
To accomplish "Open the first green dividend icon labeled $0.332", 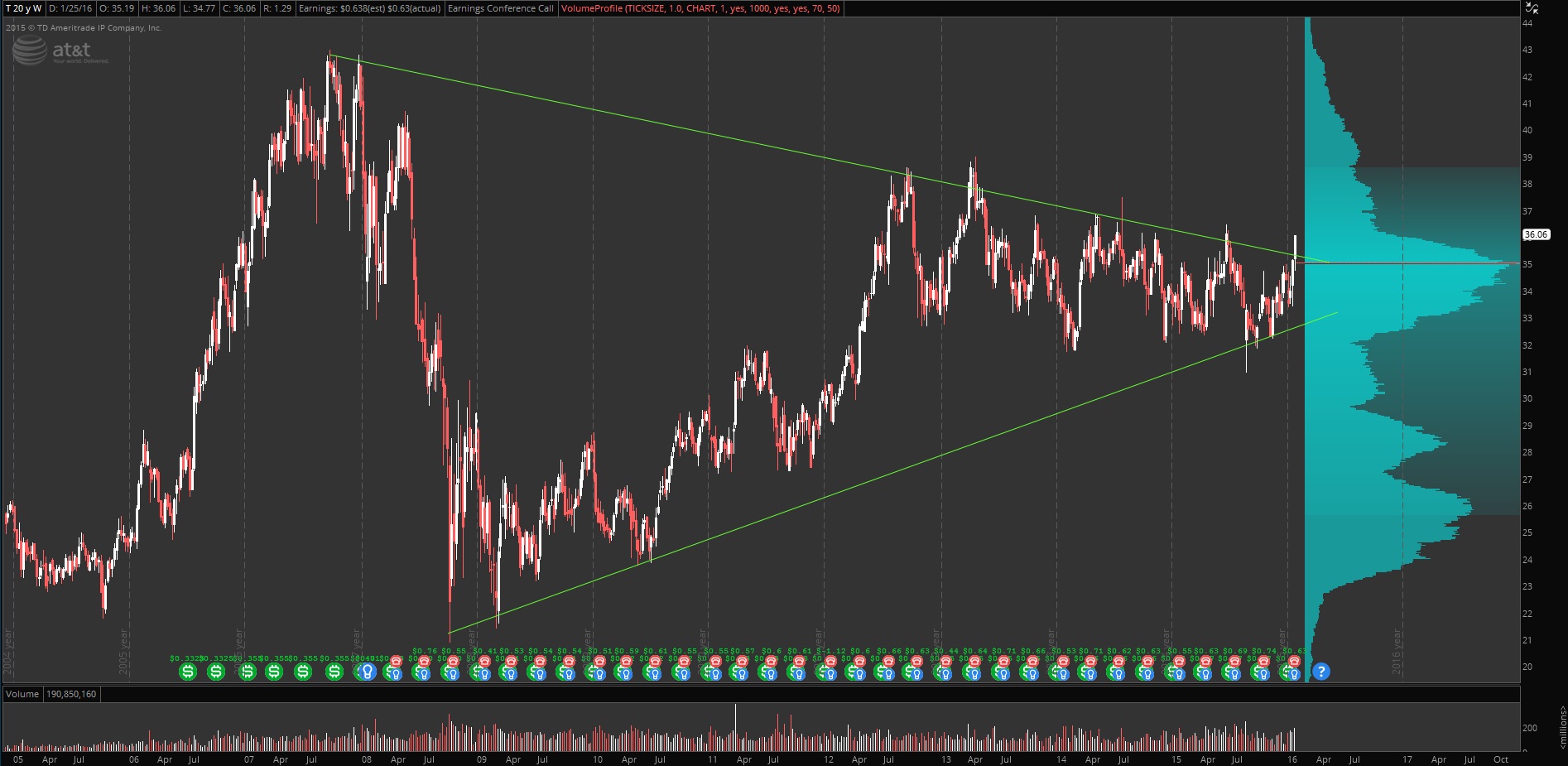I will [188, 671].
